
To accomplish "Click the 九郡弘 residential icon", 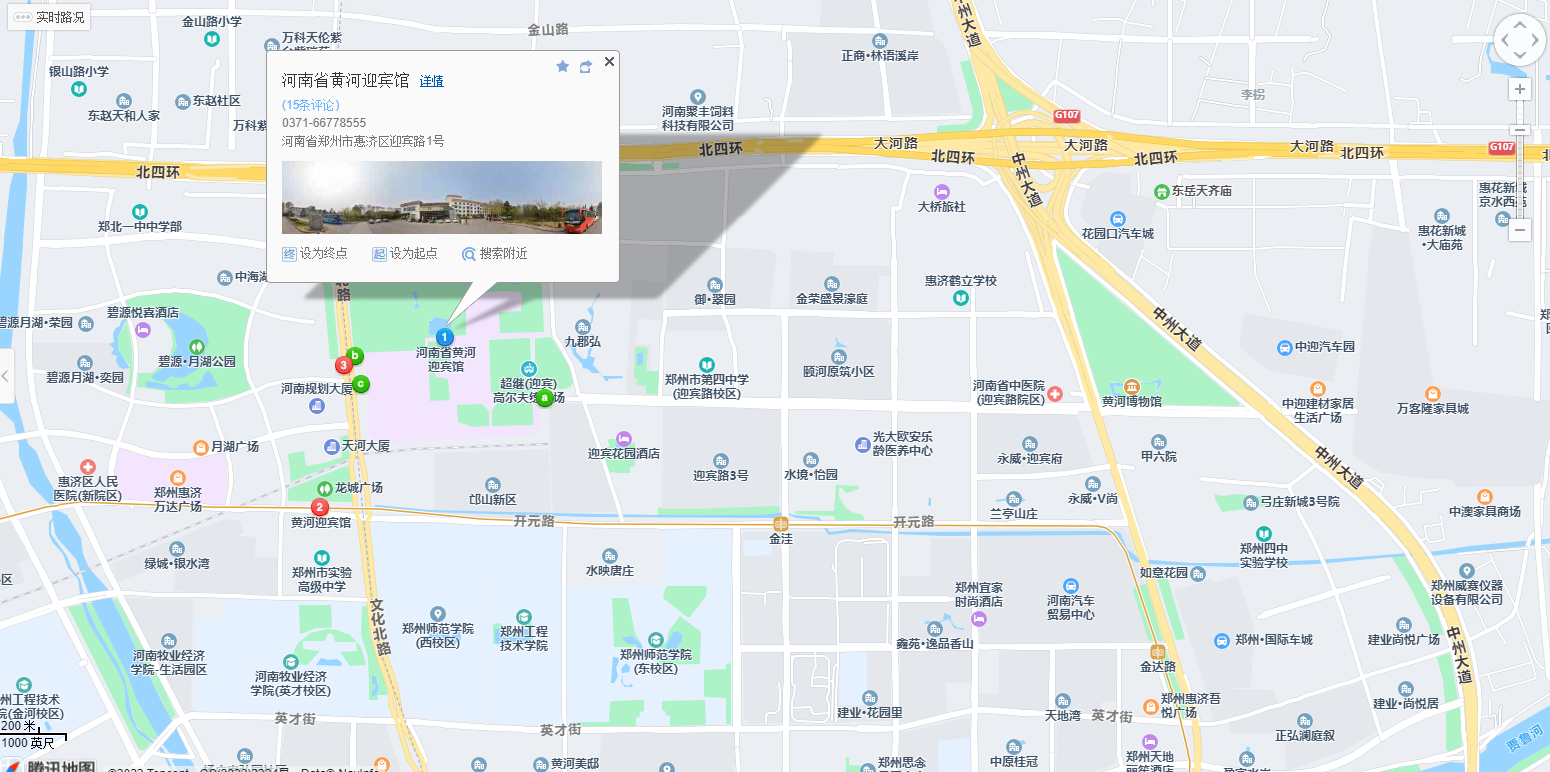I will point(583,326).
